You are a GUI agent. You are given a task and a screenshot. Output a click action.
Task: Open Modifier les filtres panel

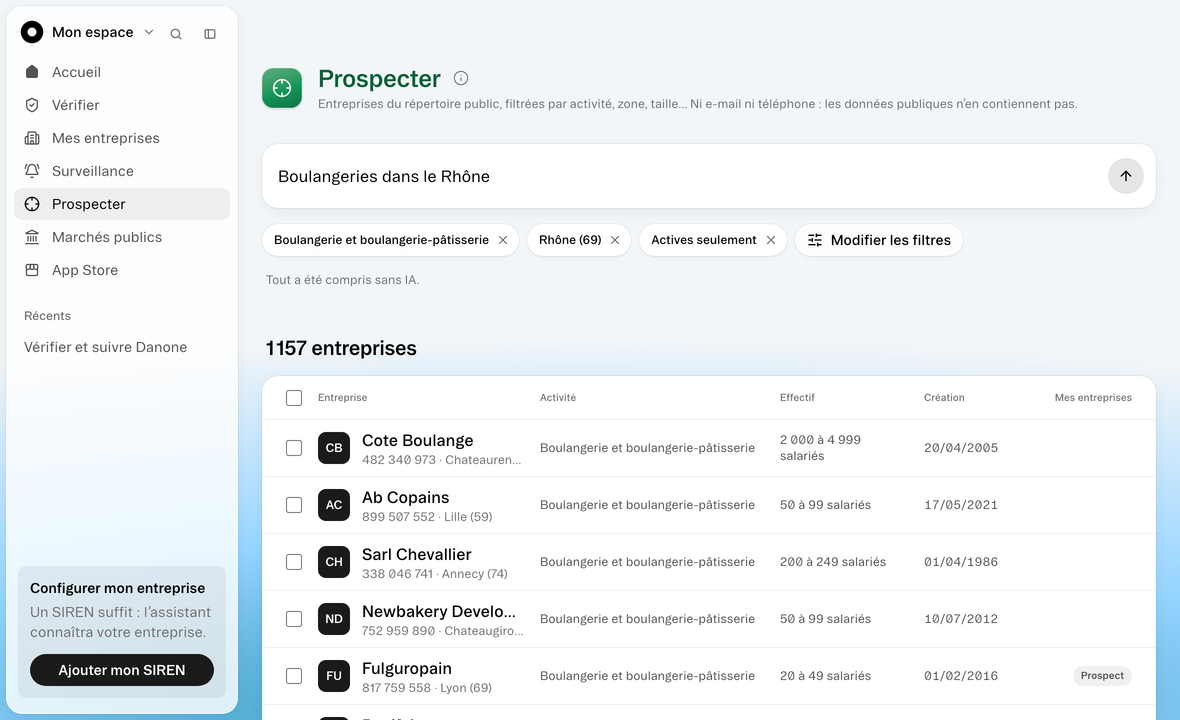point(879,240)
